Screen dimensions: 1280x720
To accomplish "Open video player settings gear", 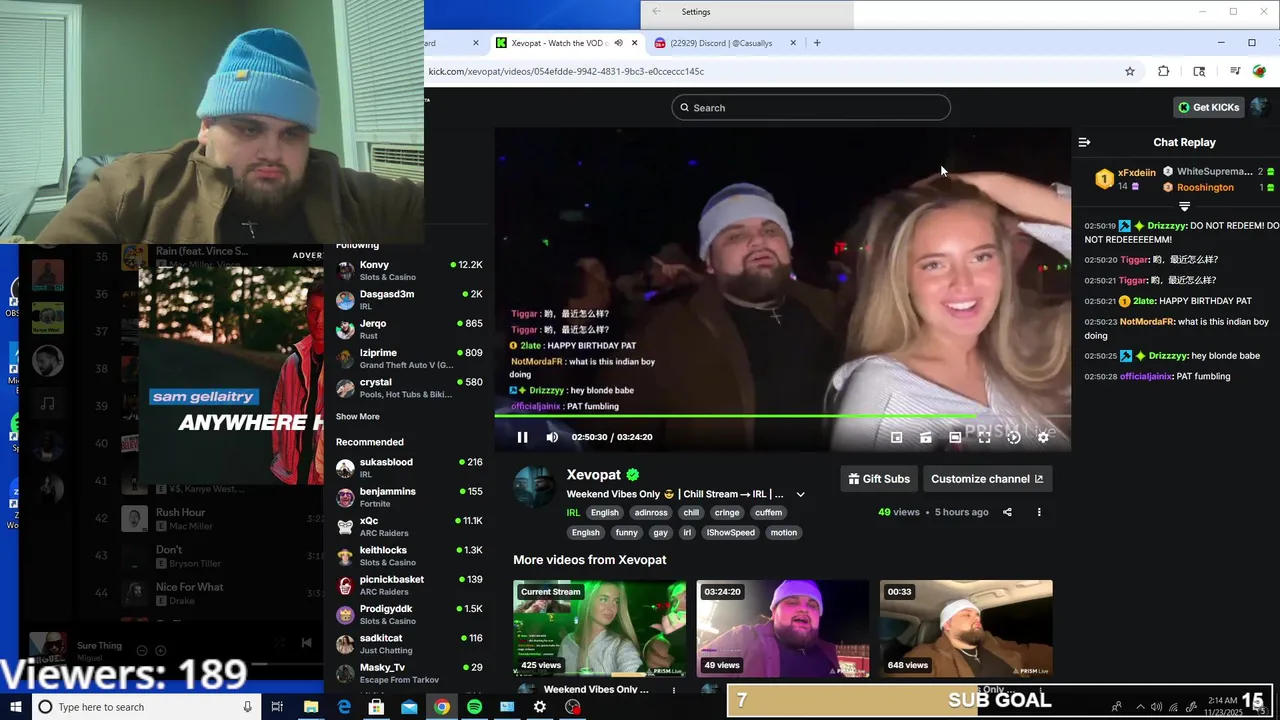I will point(1043,437).
